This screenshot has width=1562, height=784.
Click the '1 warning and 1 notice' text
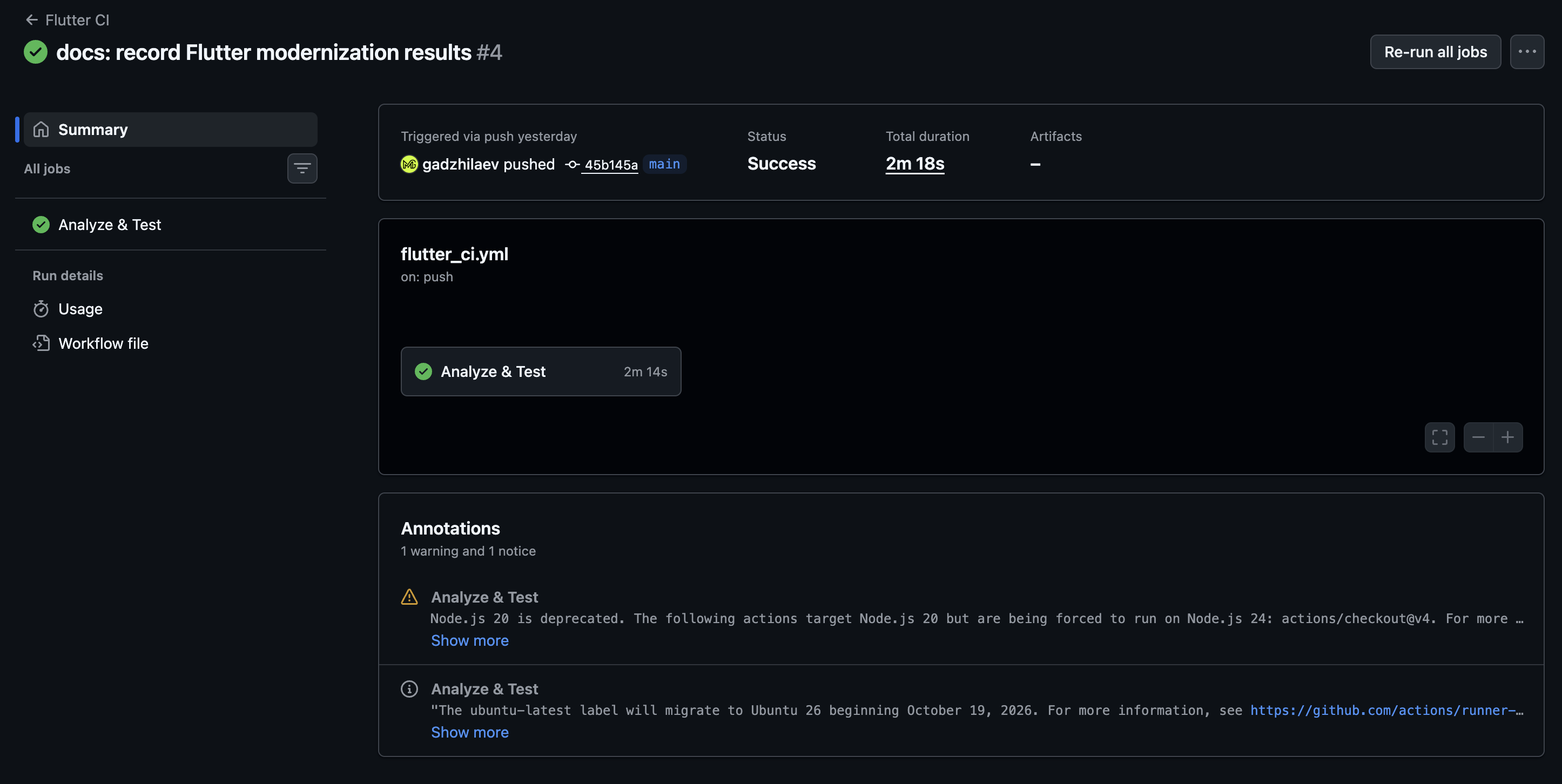coord(468,551)
